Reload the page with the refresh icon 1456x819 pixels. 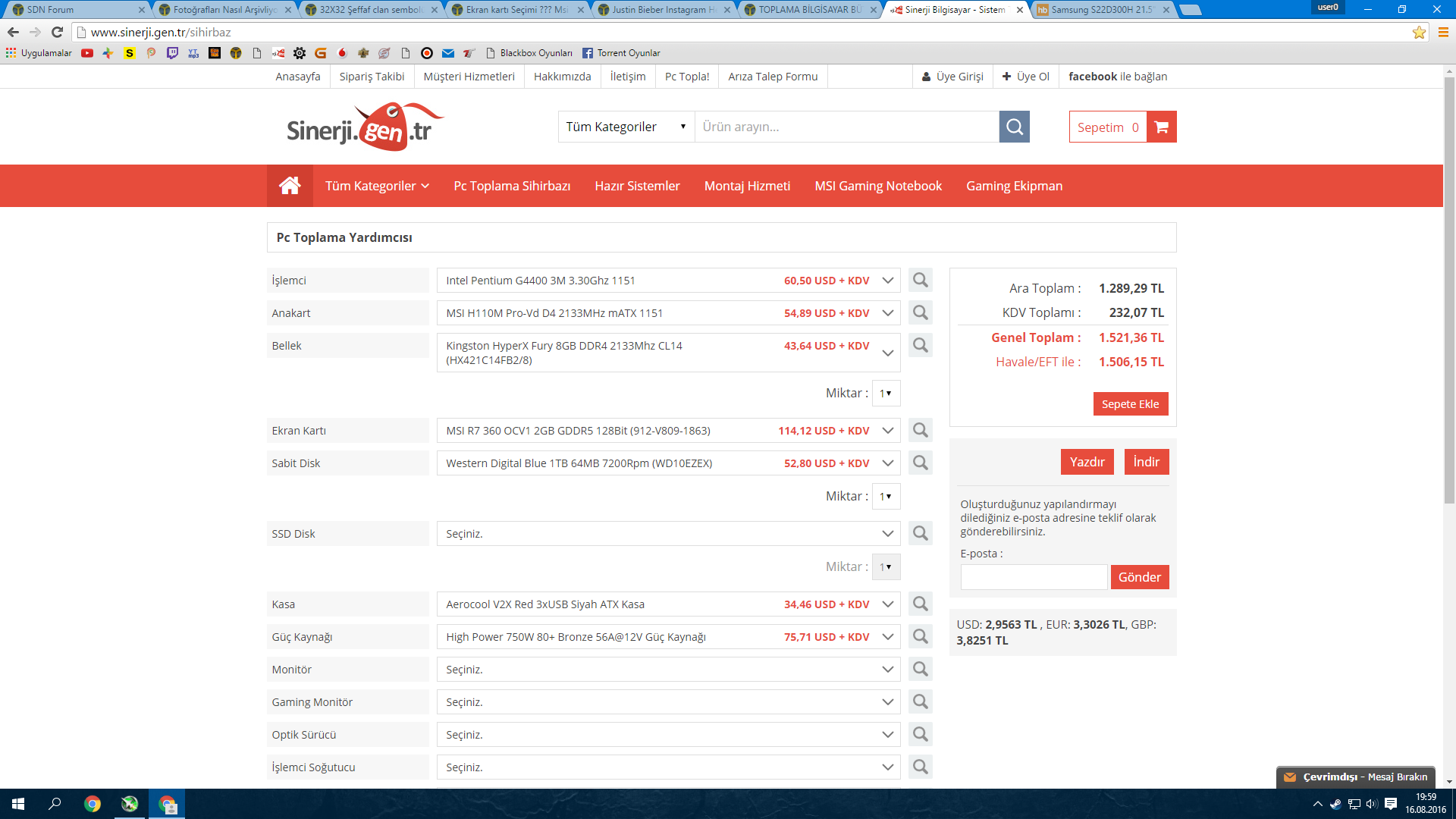57,32
